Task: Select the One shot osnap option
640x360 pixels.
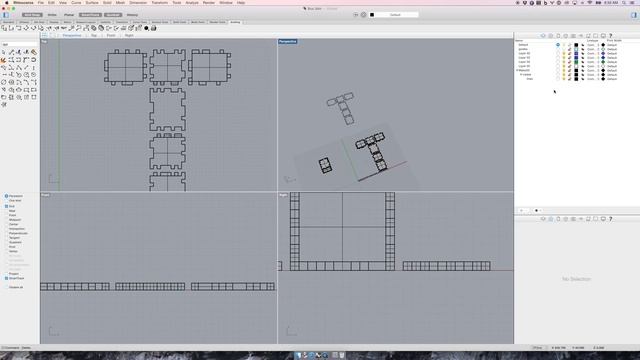Action: pos(13,200)
